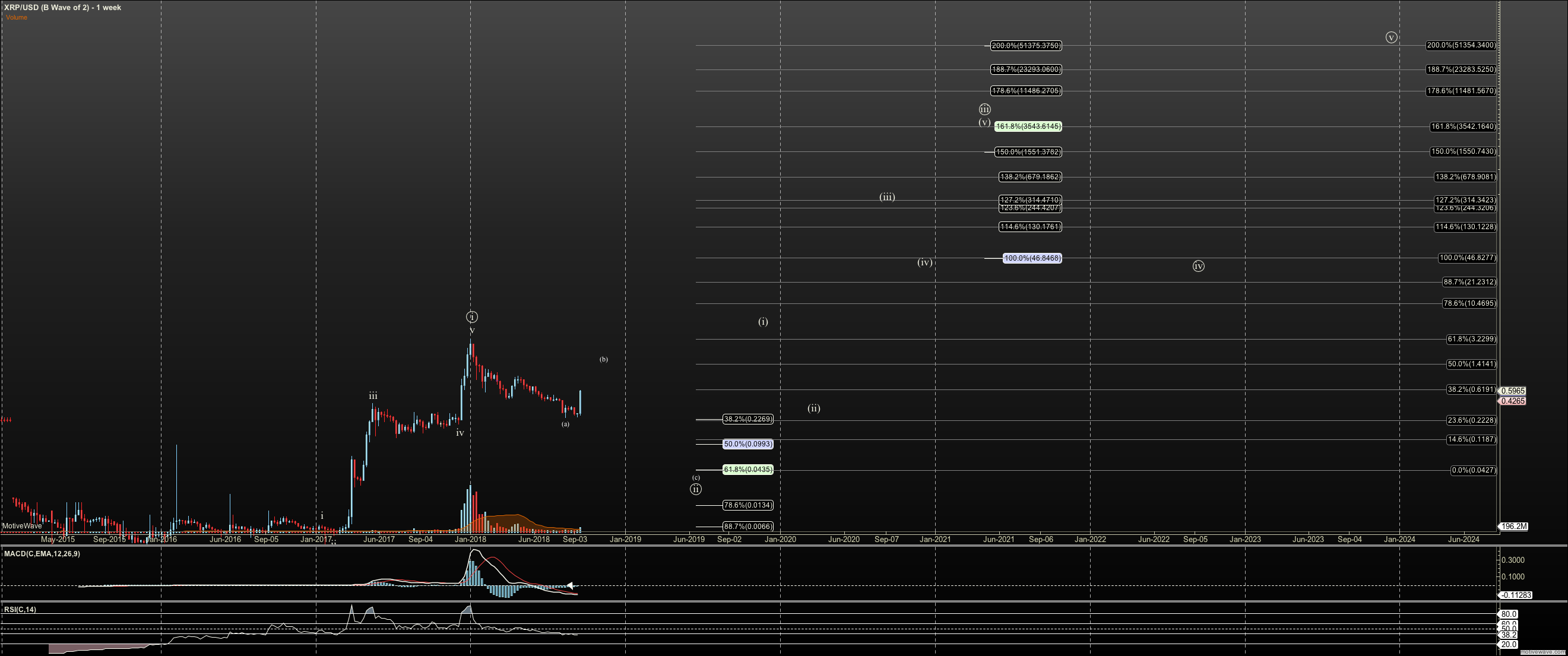This screenshot has width=1568, height=656.
Task: Click the (i) projected wave label
Action: (763, 321)
